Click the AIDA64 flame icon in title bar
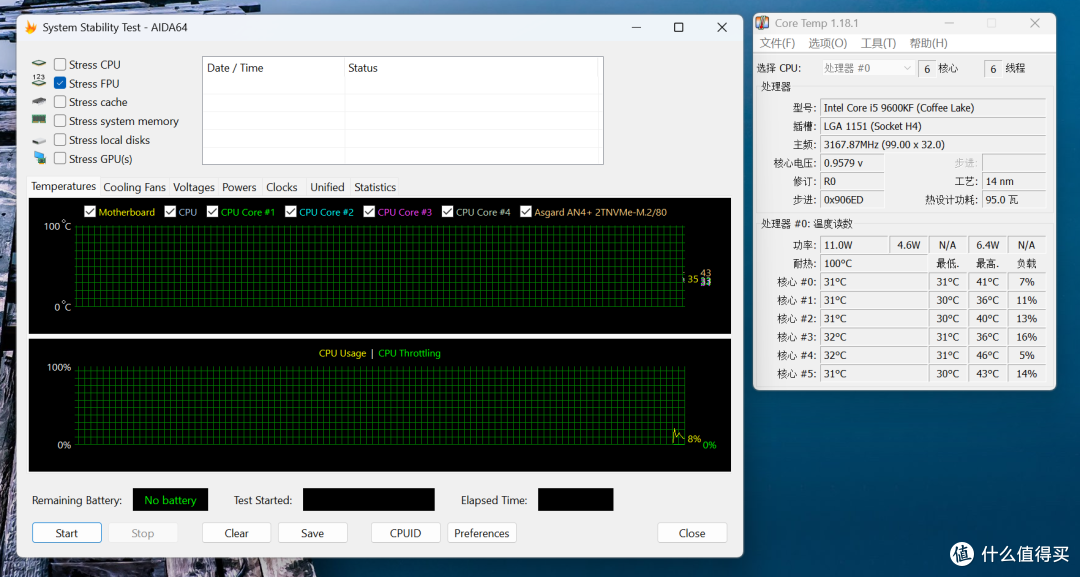1080x577 pixels. click(31, 28)
